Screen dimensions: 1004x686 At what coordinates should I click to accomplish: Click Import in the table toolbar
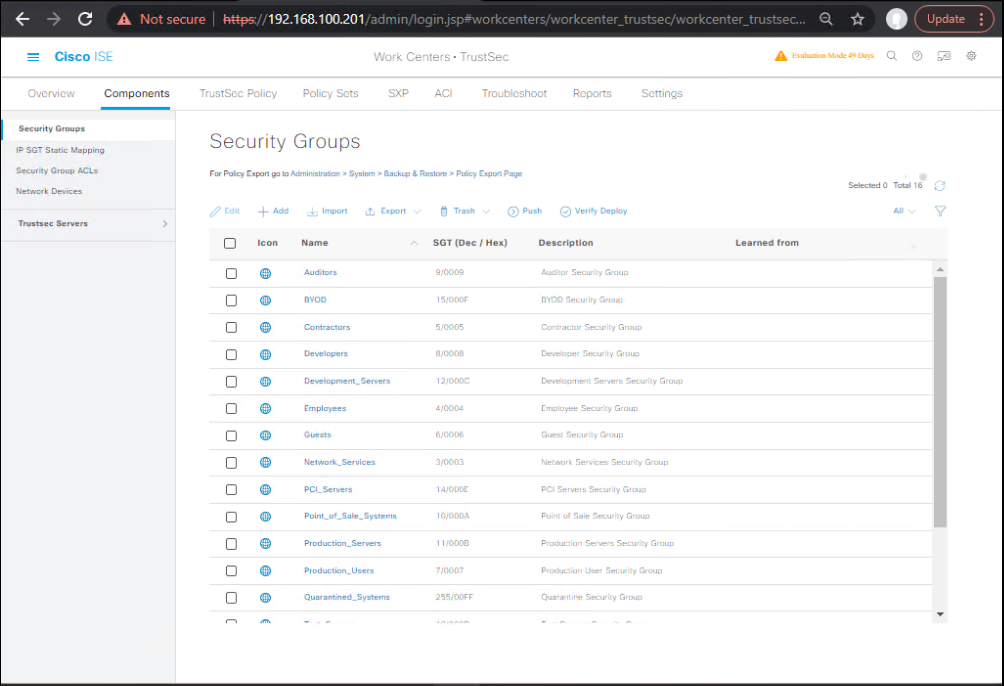pyautogui.click(x=327, y=211)
